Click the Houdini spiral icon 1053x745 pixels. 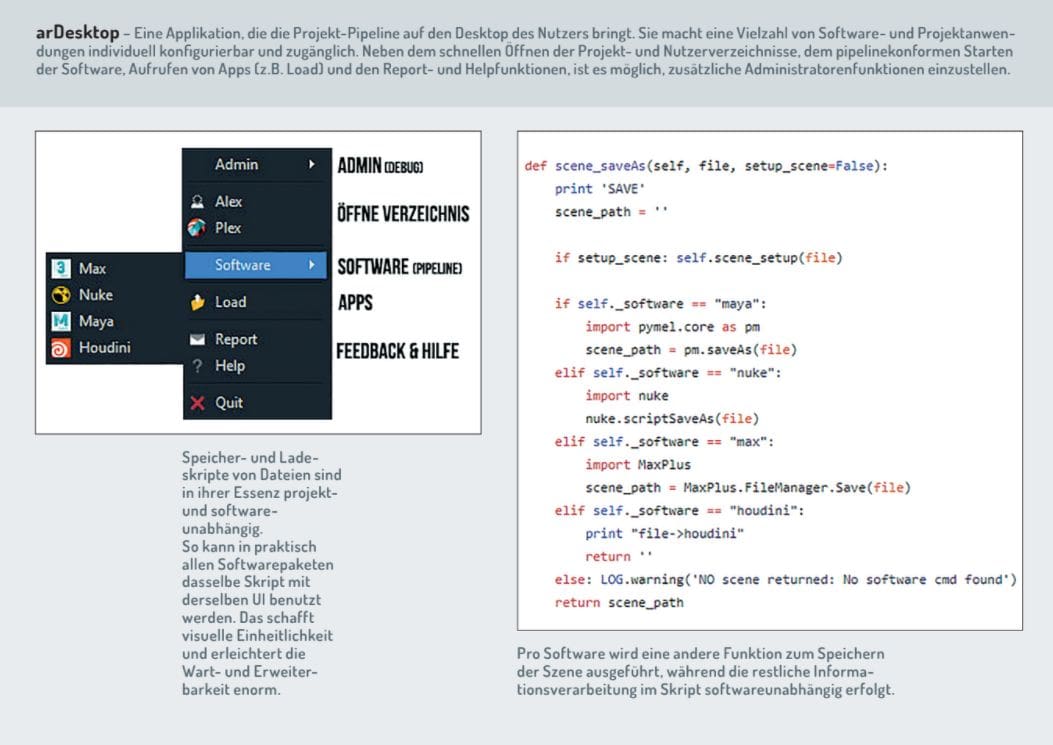[60, 348]
